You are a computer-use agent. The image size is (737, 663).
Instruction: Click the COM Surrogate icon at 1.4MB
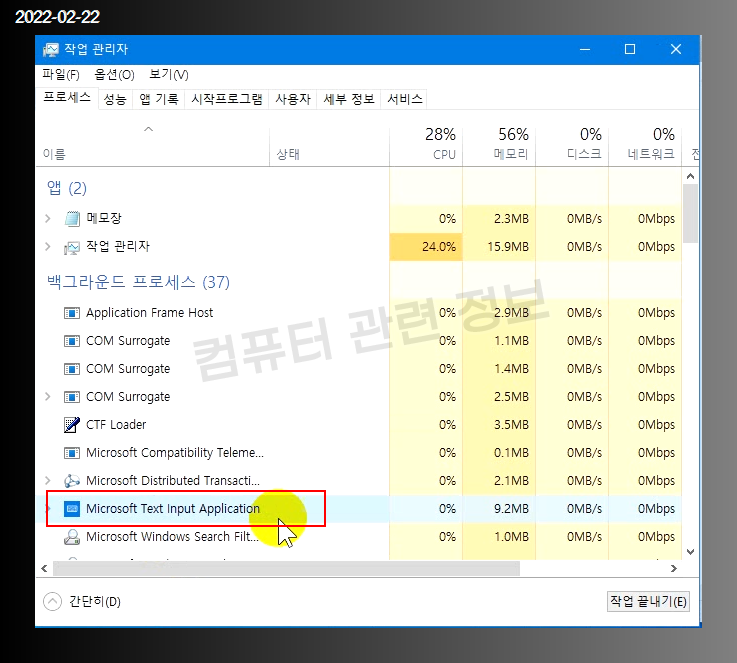pyautogui.click(x=72, y=369)
